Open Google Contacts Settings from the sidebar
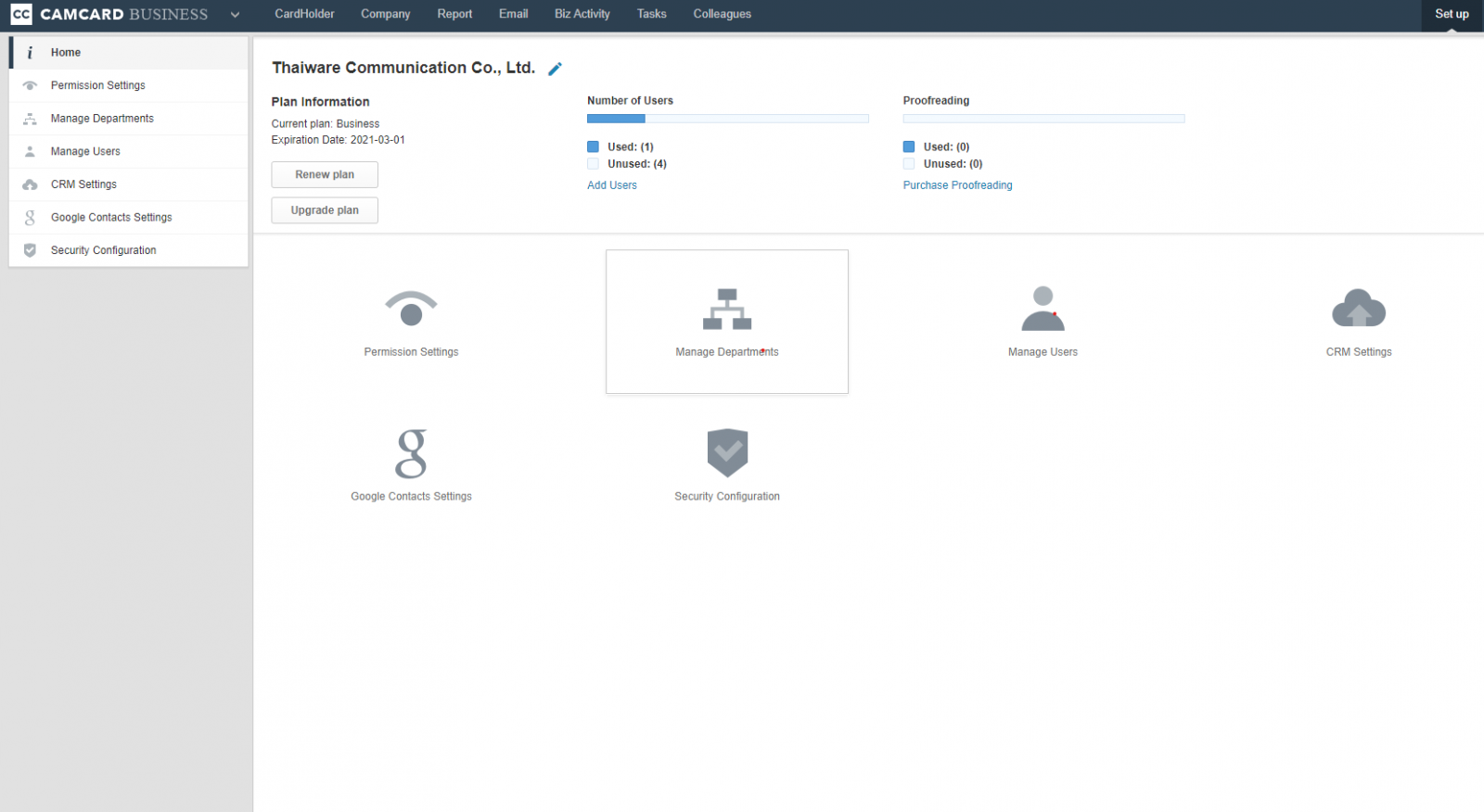Screen dimensions: 1484x812 click(x=129, y=218)
